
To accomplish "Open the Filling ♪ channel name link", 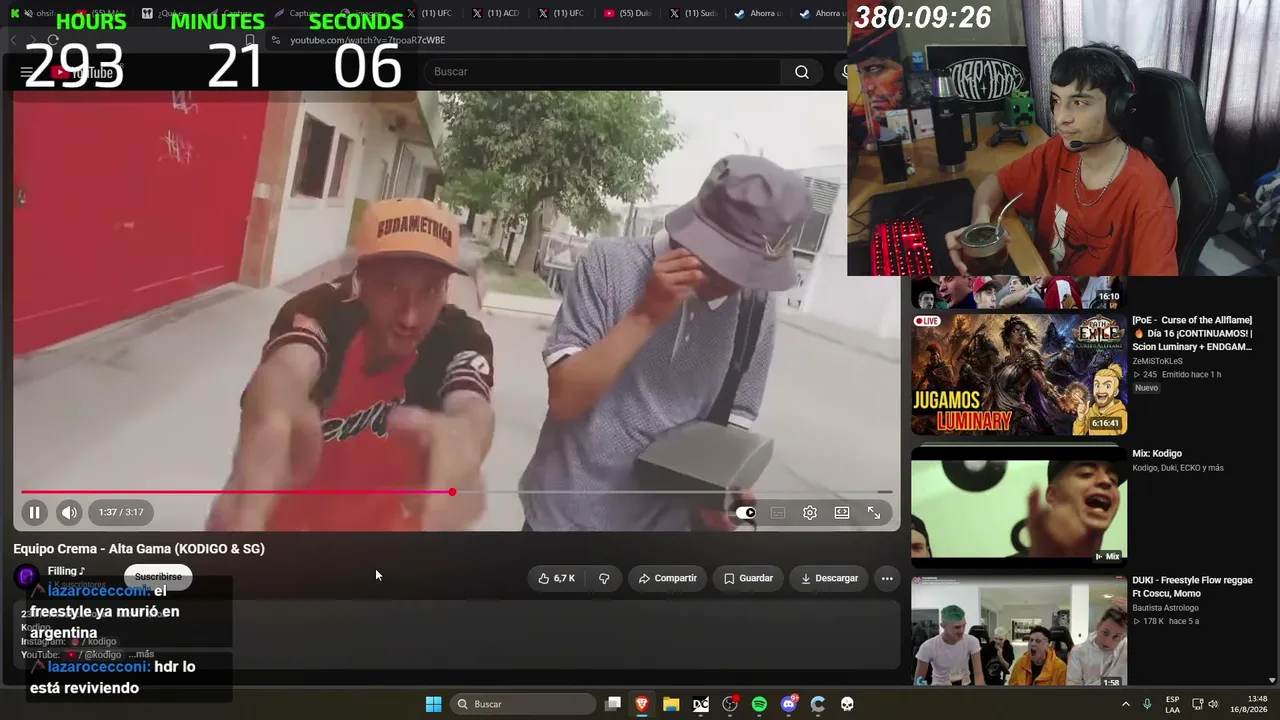I will point(66,571).
